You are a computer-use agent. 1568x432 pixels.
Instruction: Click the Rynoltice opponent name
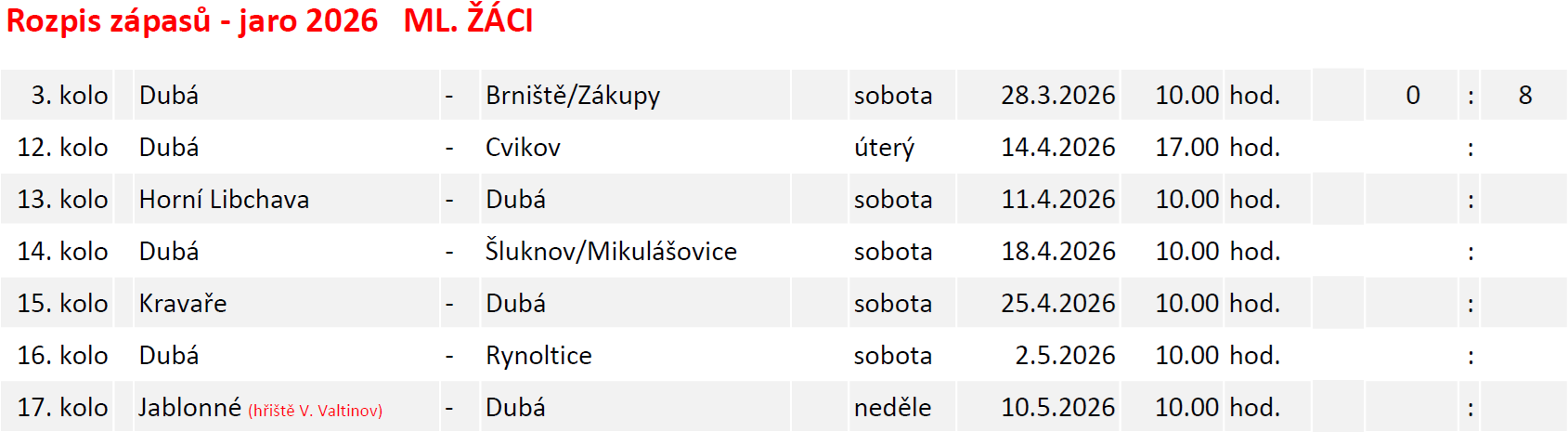coord(538,356)
